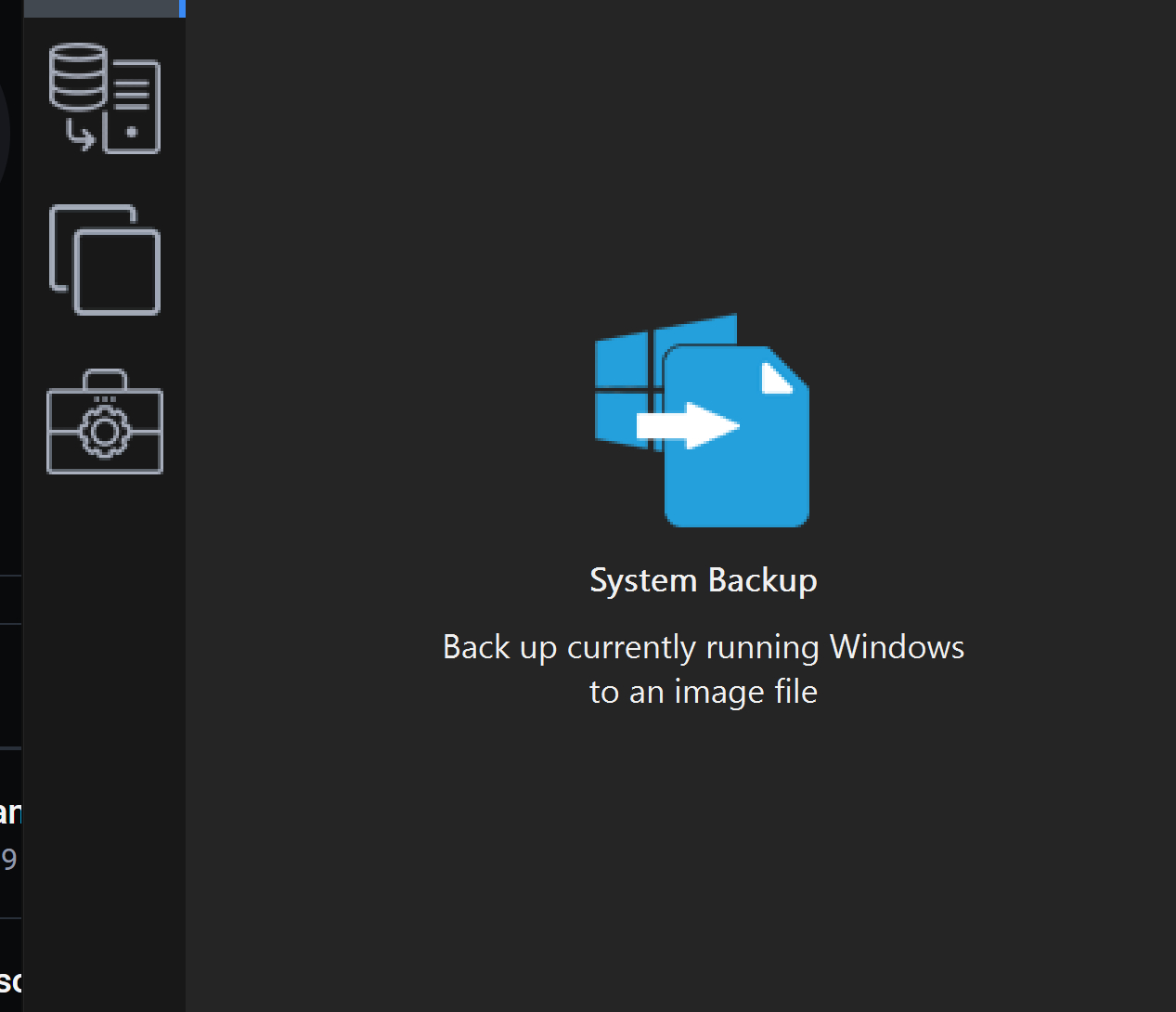Select the Clone sidebar icon
Image resolution: width=1176 pixels, height=1012 pixels.
(105, 260)
